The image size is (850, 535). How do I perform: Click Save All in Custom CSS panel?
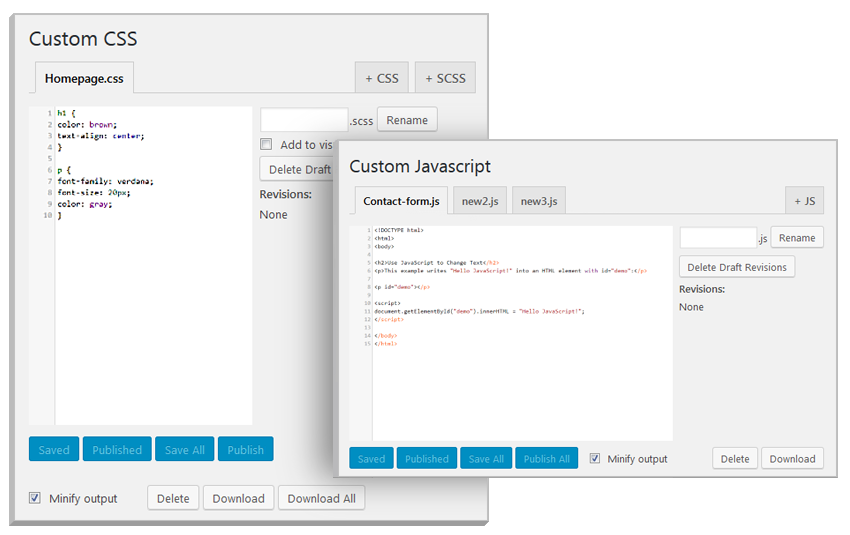click(x=184, y=449)
